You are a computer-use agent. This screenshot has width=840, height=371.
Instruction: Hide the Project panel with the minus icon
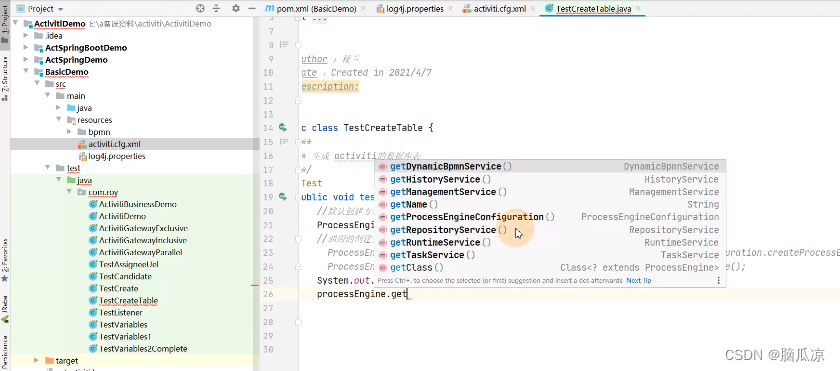(x=252, y=9)
